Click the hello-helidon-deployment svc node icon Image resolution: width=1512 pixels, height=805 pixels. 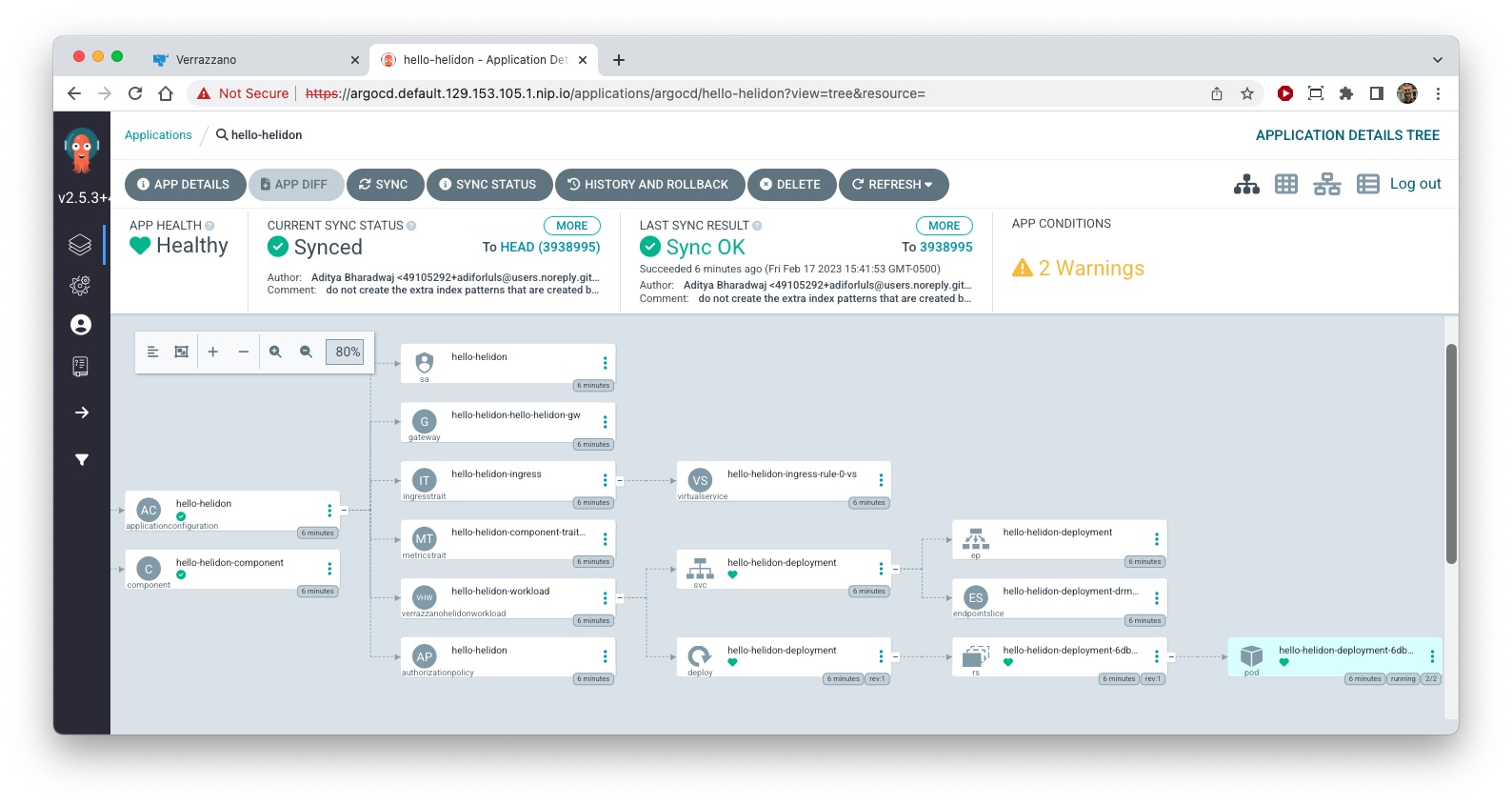700,569
